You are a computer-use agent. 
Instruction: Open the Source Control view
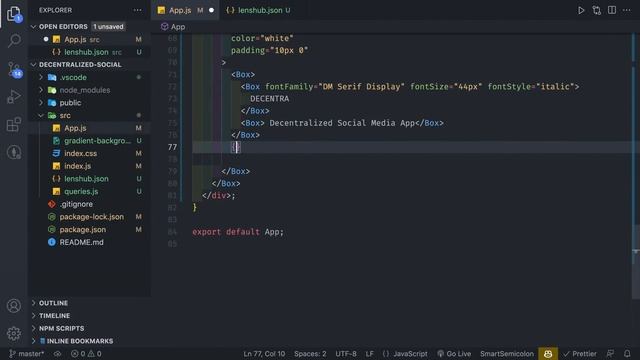(x=14, y=69)
